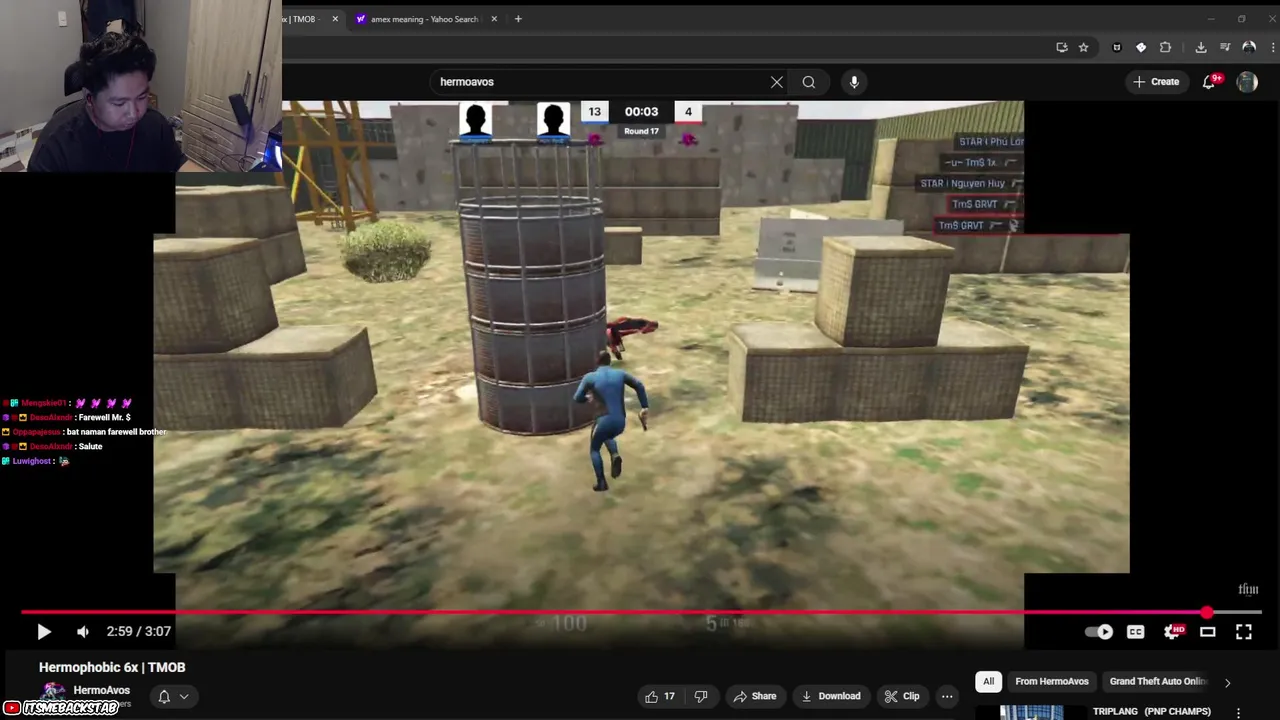Like the video with thumbs up
The image size is (1280, 720).
click(660, 696)
